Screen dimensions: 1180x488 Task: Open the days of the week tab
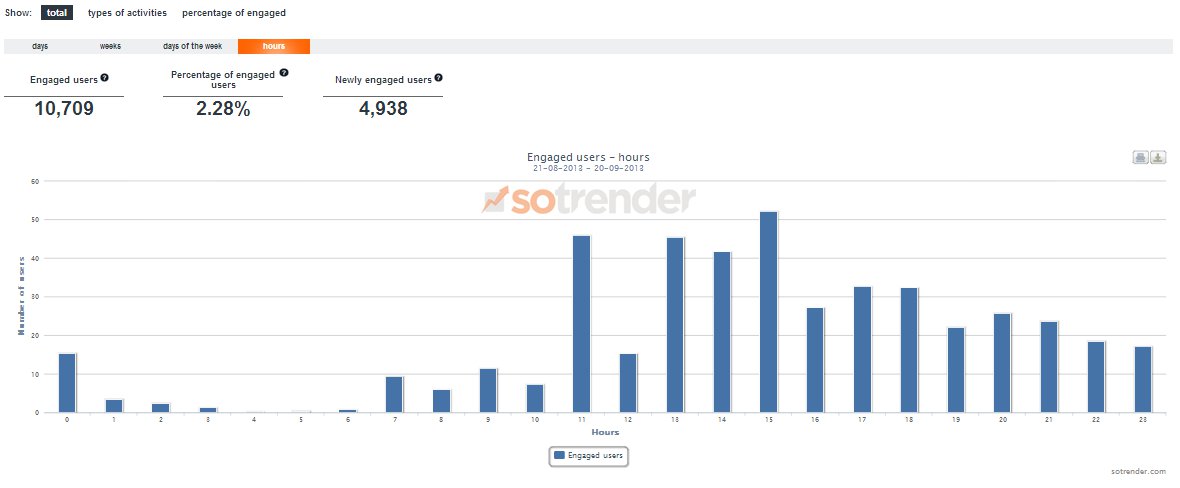[x=191, y=46]
